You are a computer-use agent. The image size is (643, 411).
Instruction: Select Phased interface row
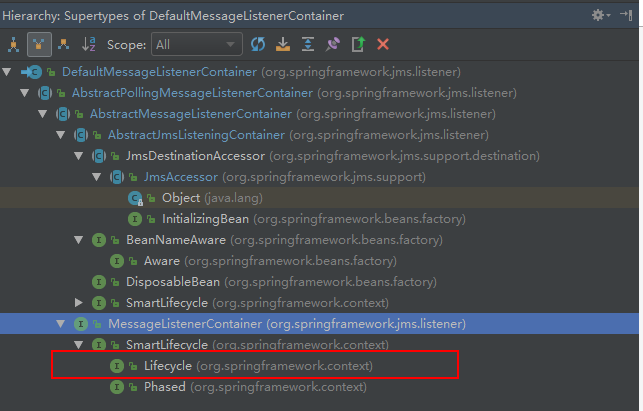[x=319, y=387]
